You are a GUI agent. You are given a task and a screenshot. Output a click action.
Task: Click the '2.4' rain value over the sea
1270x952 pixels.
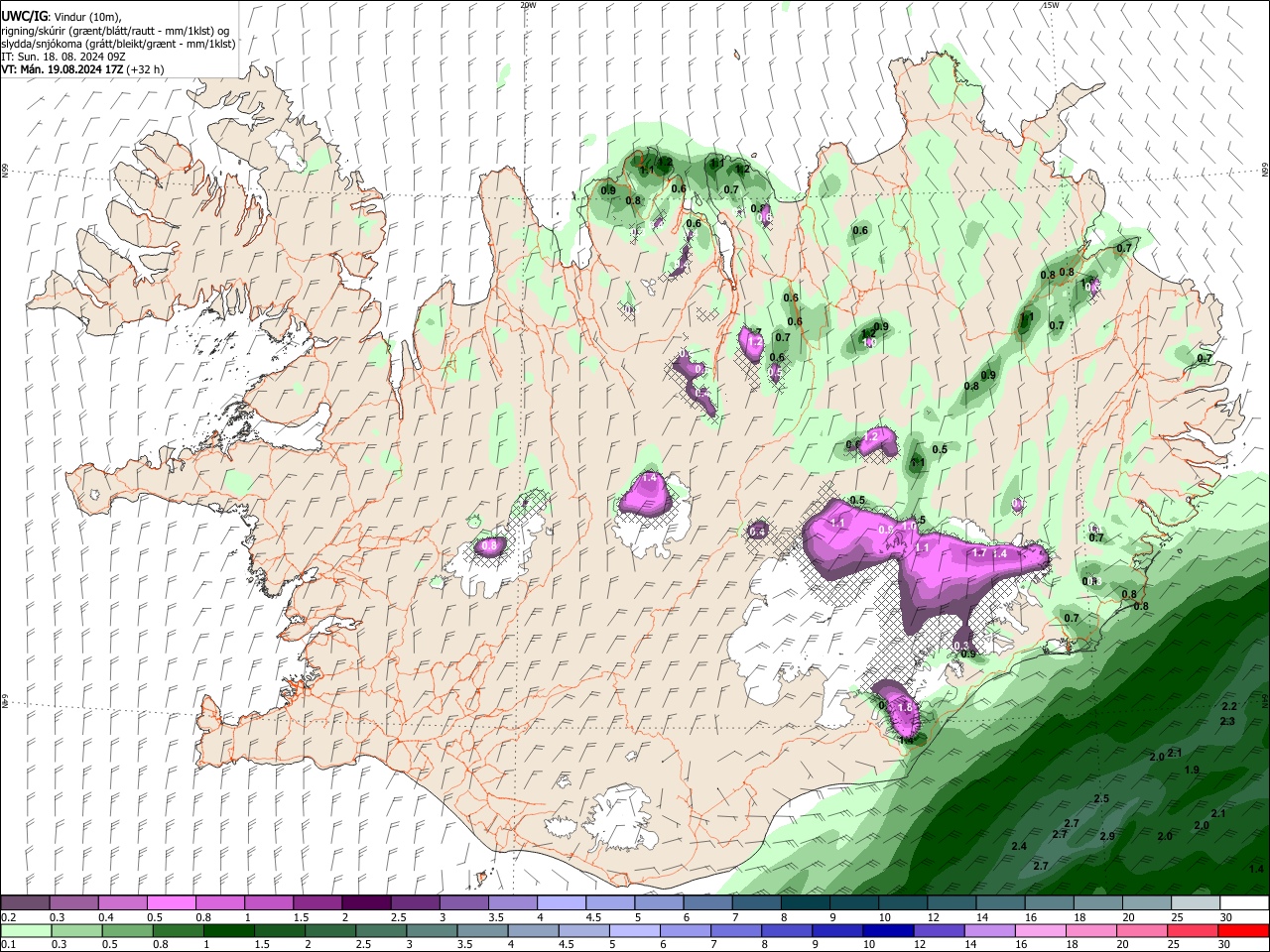point(1019,846)
